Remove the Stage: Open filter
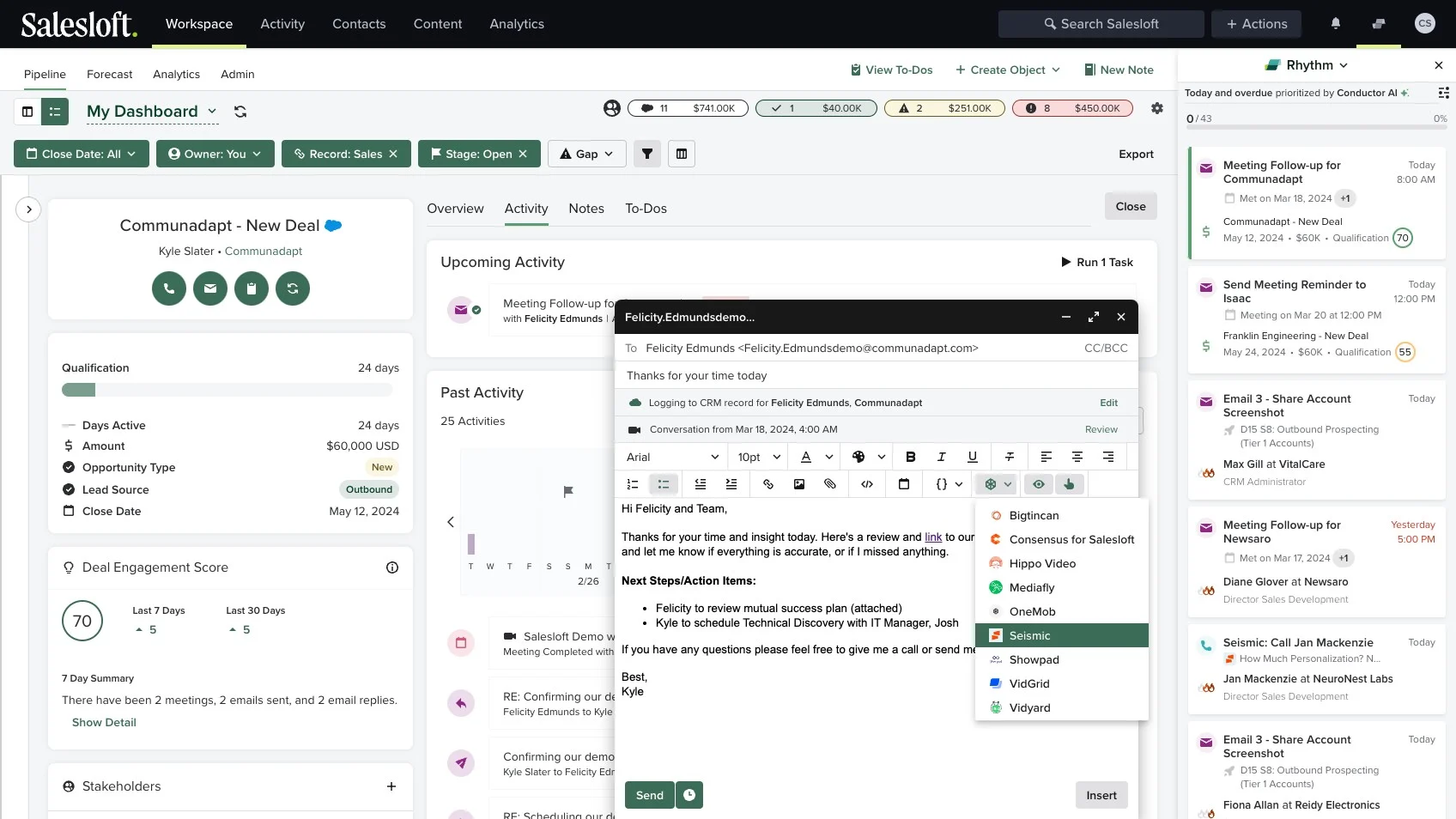The image size is (1456, 819). point(523,154)
